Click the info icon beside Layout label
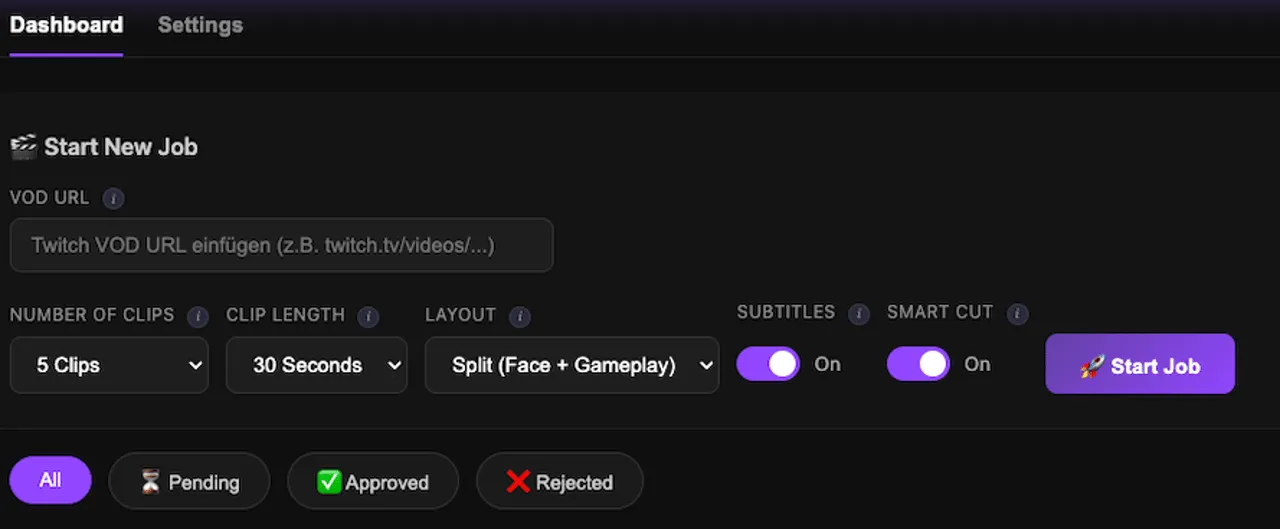This screenshot has width=1280, height=529. tap(520, 316)
